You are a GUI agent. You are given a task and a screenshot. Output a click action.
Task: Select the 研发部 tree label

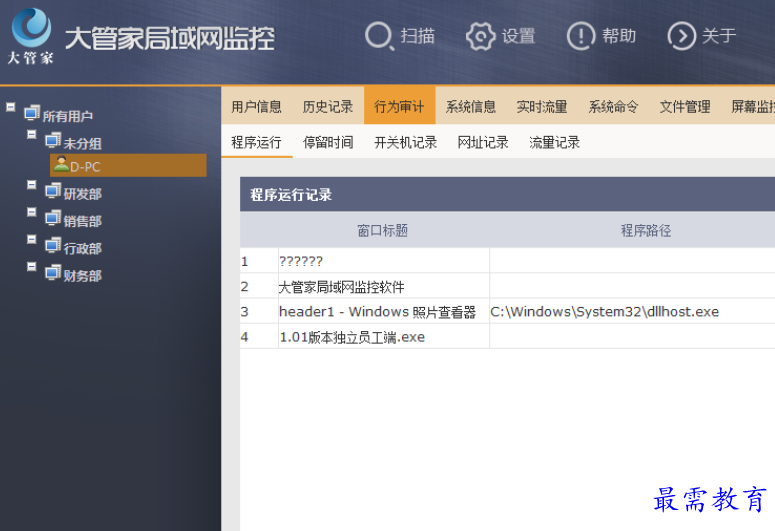tap(83, 194)
